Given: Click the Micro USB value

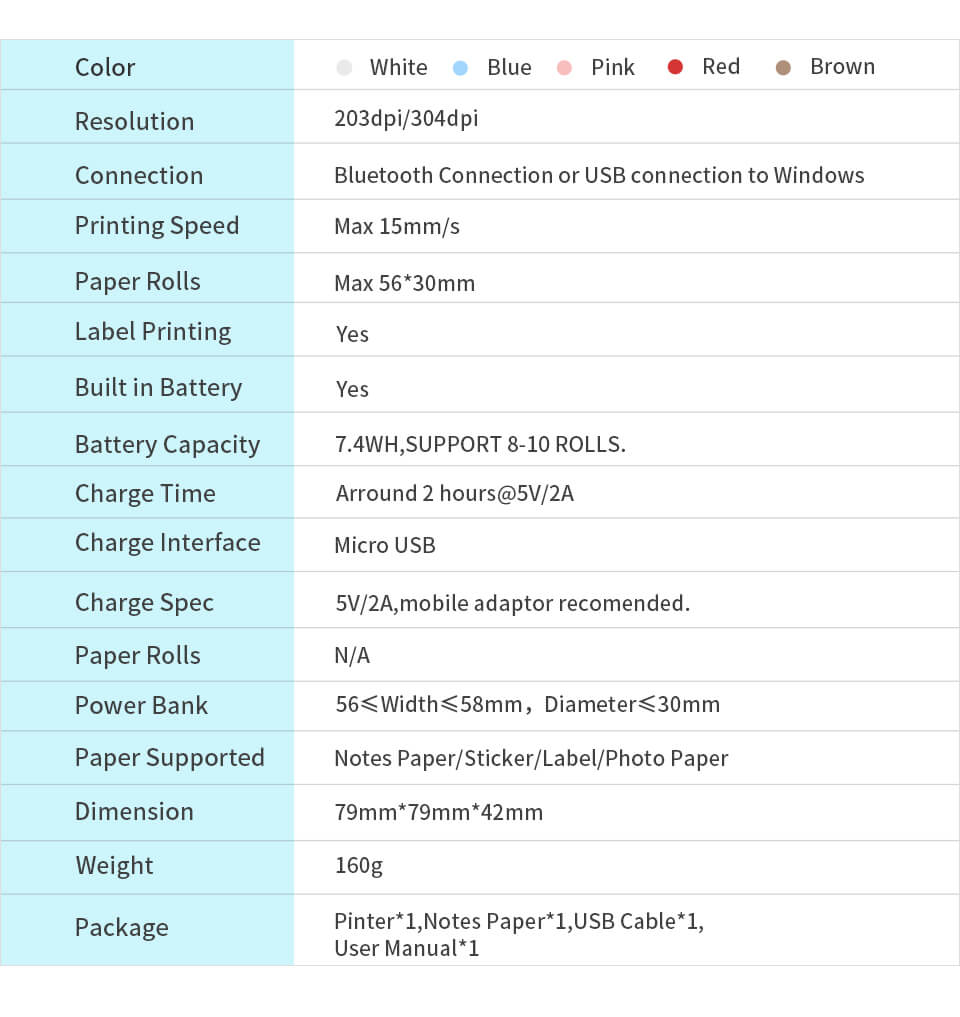Looking at the screenshot, I should pyautogui.click(x=385, y=546).
